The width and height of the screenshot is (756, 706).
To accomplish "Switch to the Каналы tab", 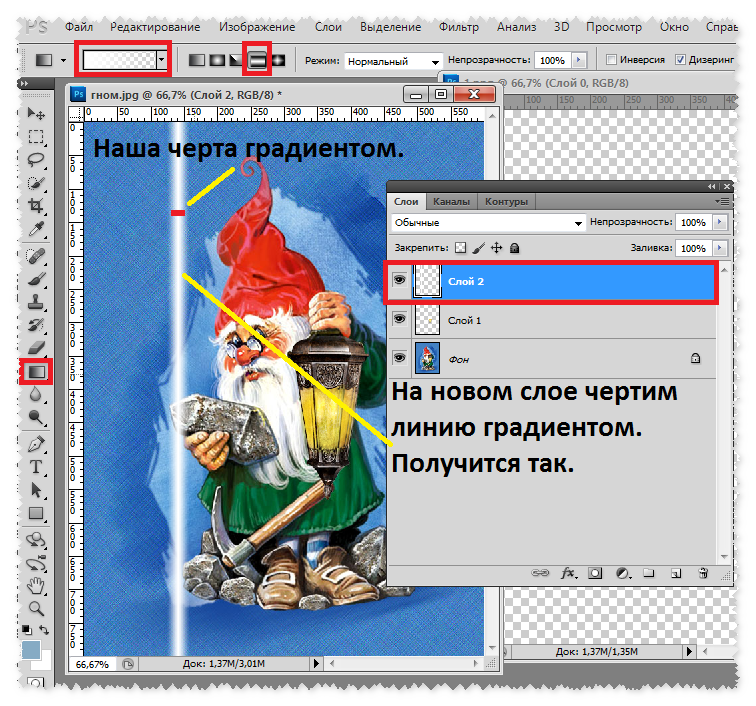I will pyautogui.click(x=451, y=202).
